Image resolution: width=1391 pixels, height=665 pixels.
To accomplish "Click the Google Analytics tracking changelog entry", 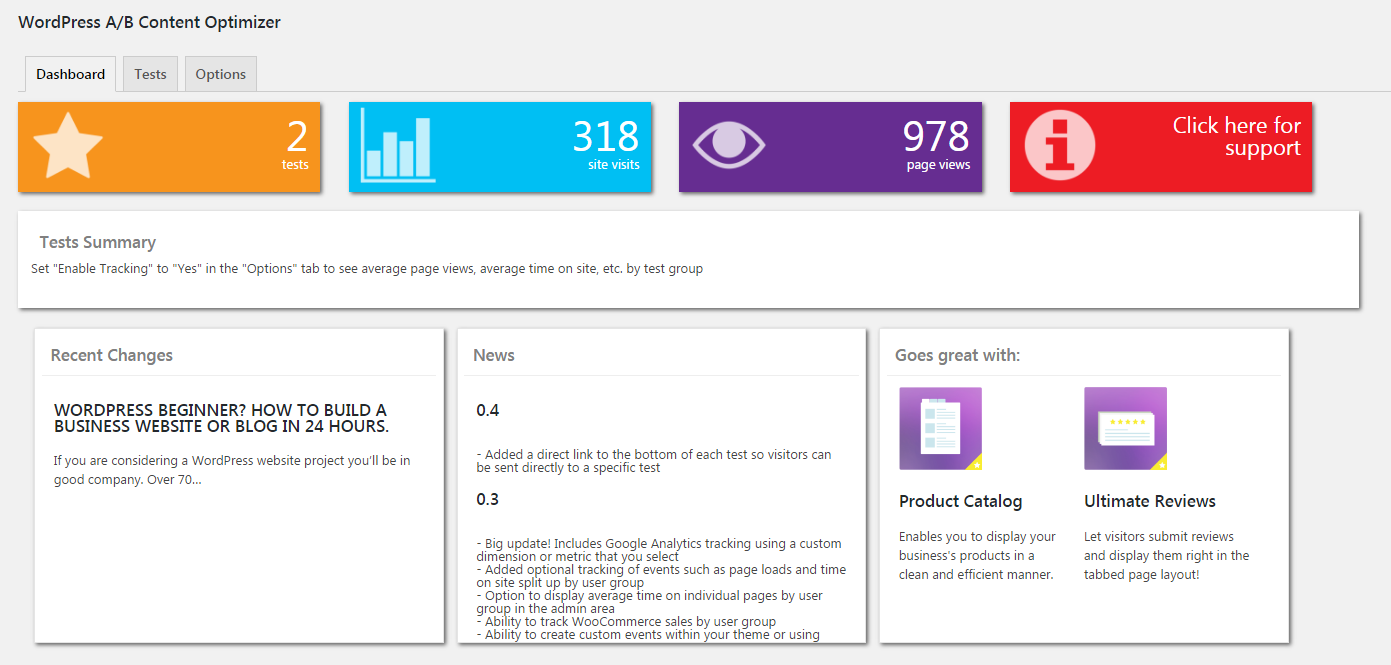I will (659, 550).
